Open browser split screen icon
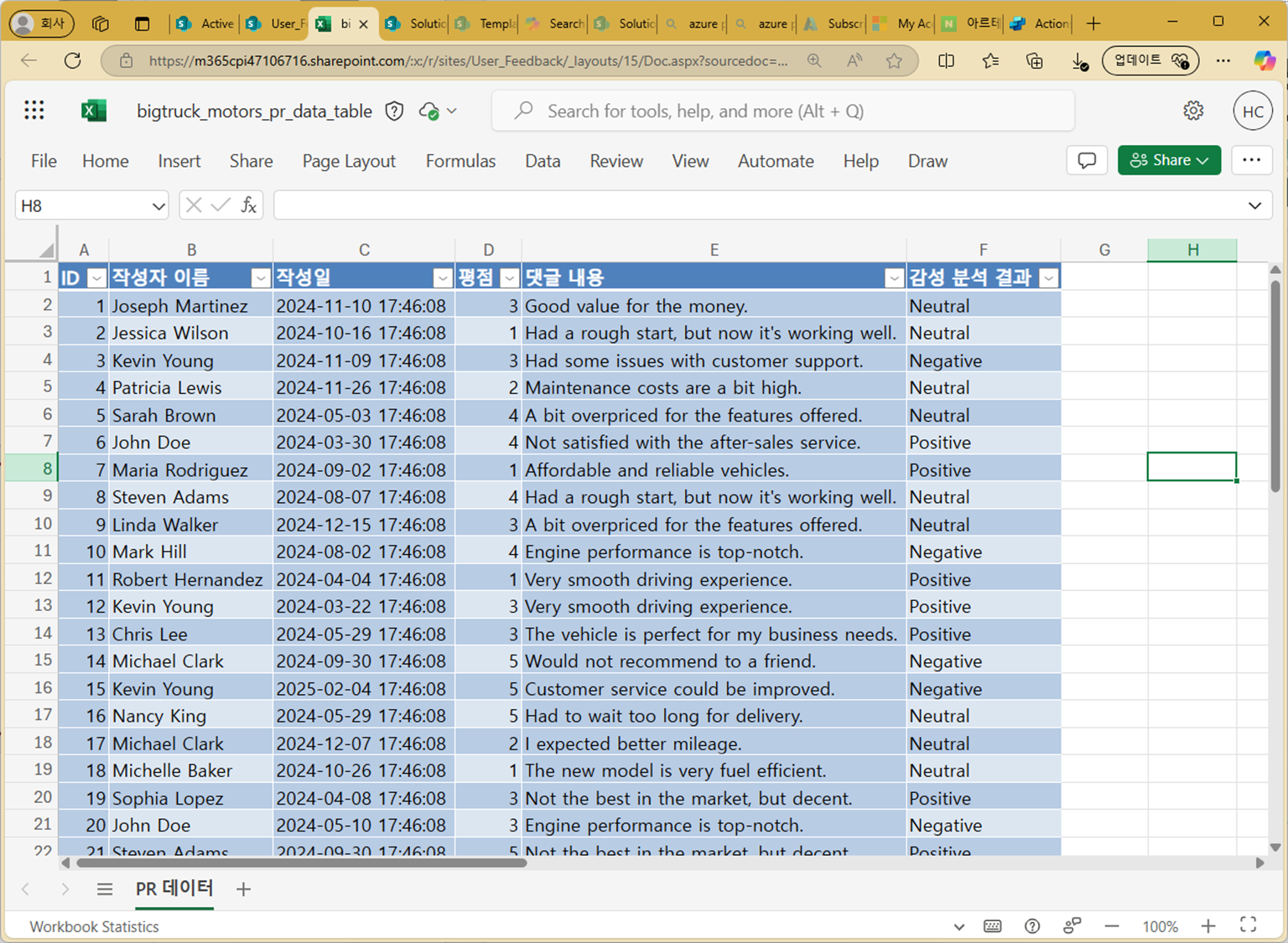The height and width of the screenshot is (943, 1288). pyautogui.click(x=947, y=60)
